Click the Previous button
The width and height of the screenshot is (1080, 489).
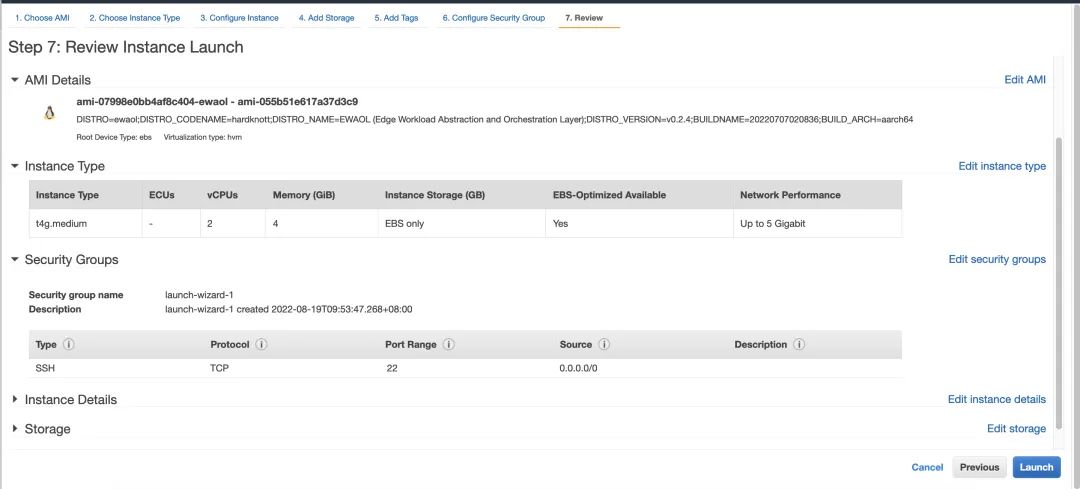click(979, 467)
